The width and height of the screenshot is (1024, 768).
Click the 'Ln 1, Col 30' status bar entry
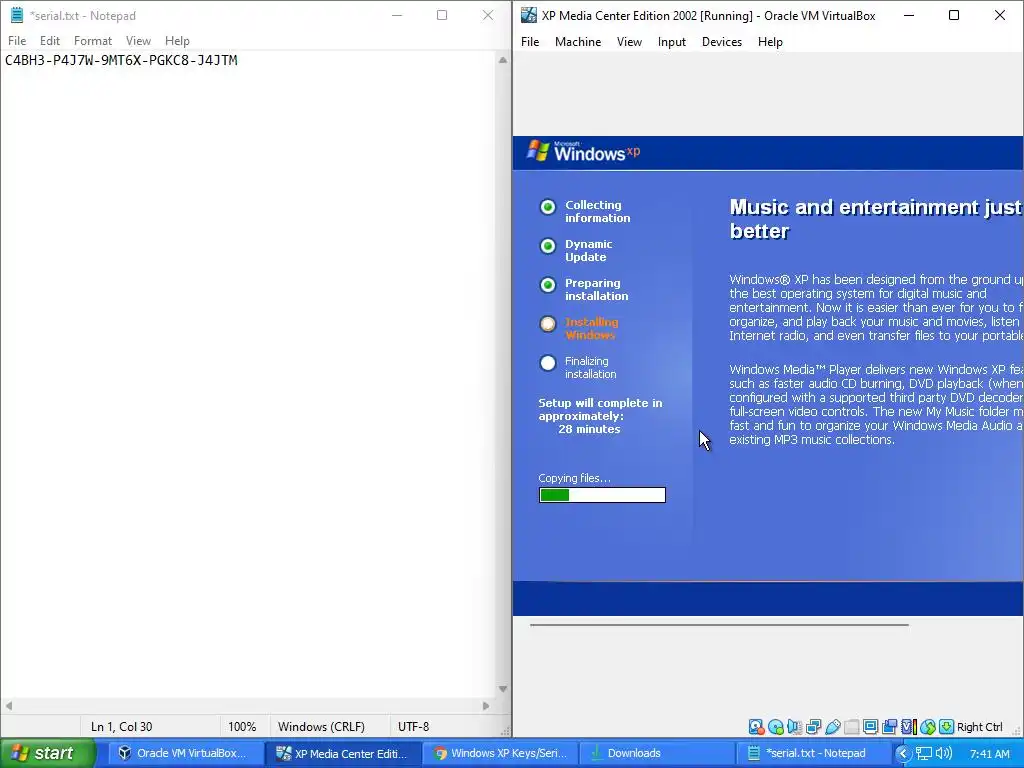(121, 726)
